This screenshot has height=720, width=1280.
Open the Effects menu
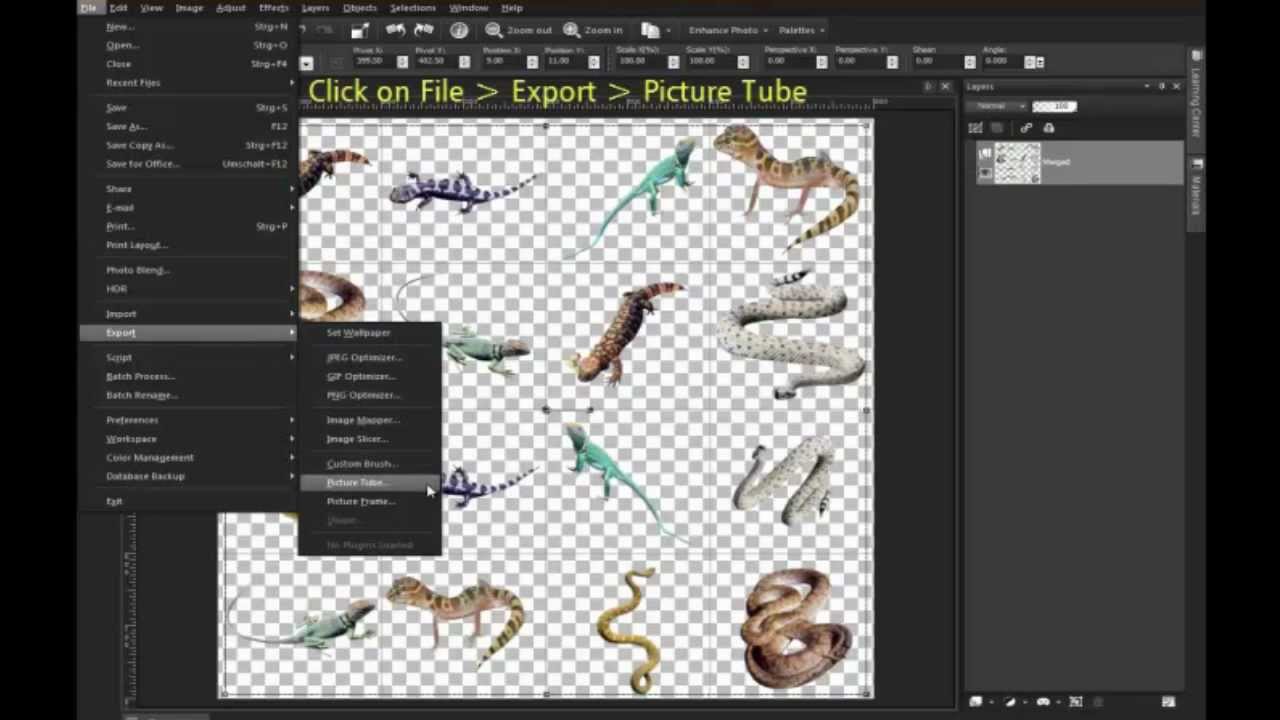click(274, 8)
